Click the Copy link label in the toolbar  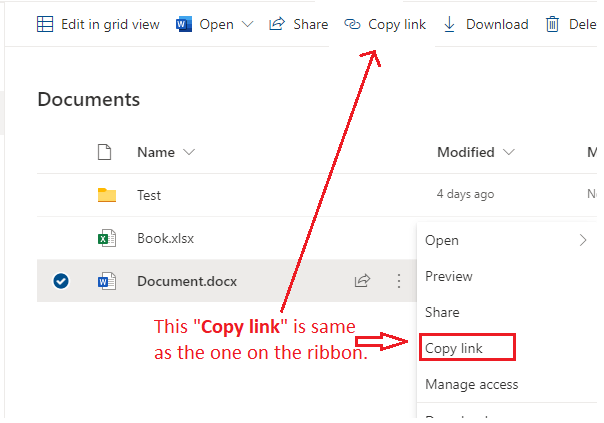pyautogui.click(x=397, y=25)
